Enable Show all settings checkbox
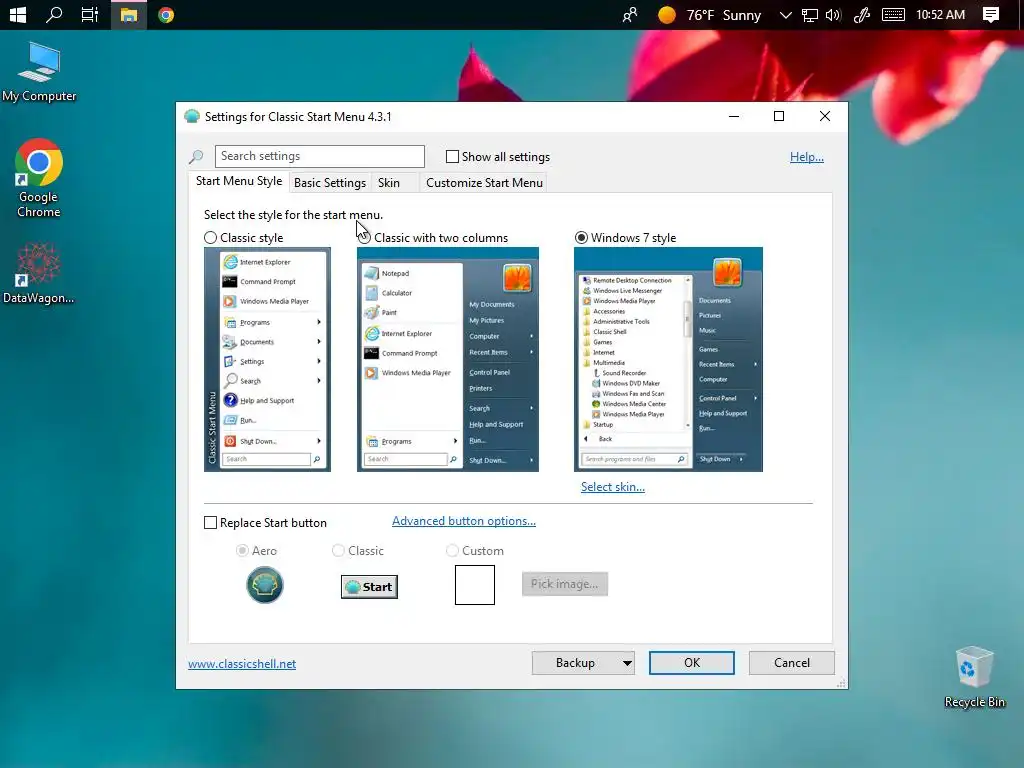Viewport: 1024px width, 768px height. [452, 157]
